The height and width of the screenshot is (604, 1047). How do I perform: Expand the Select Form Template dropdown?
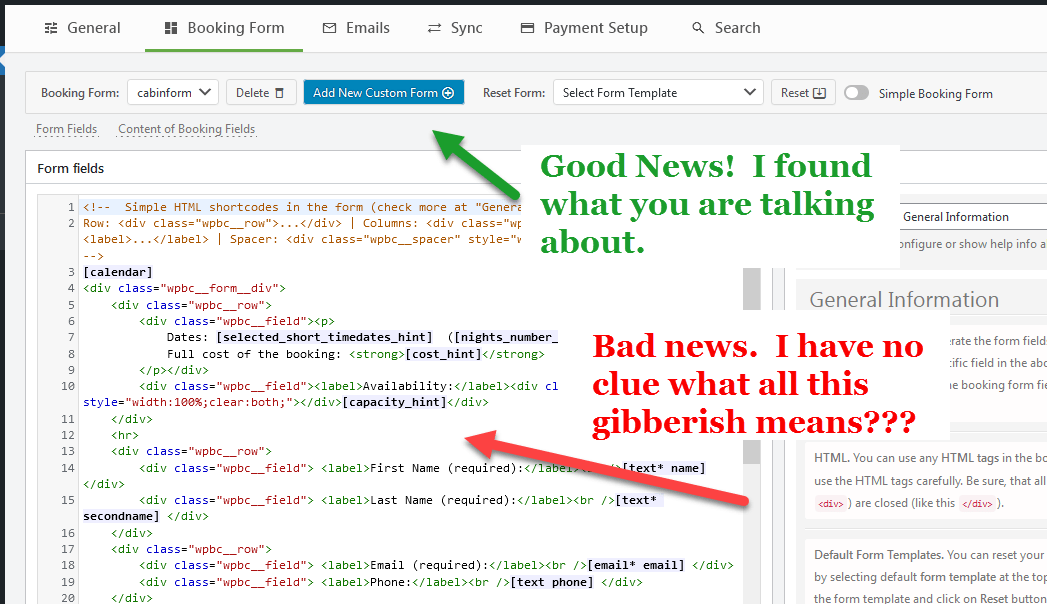pos(658,93)
